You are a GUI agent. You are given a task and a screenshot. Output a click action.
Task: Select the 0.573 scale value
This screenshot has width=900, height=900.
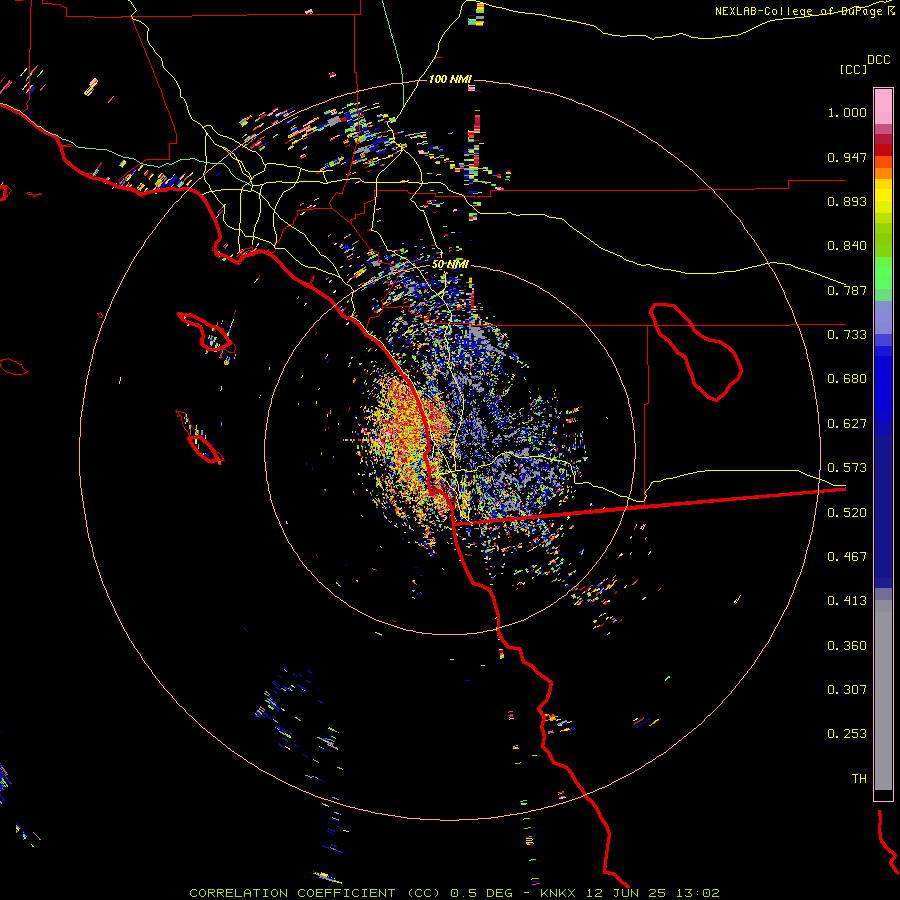847,468
